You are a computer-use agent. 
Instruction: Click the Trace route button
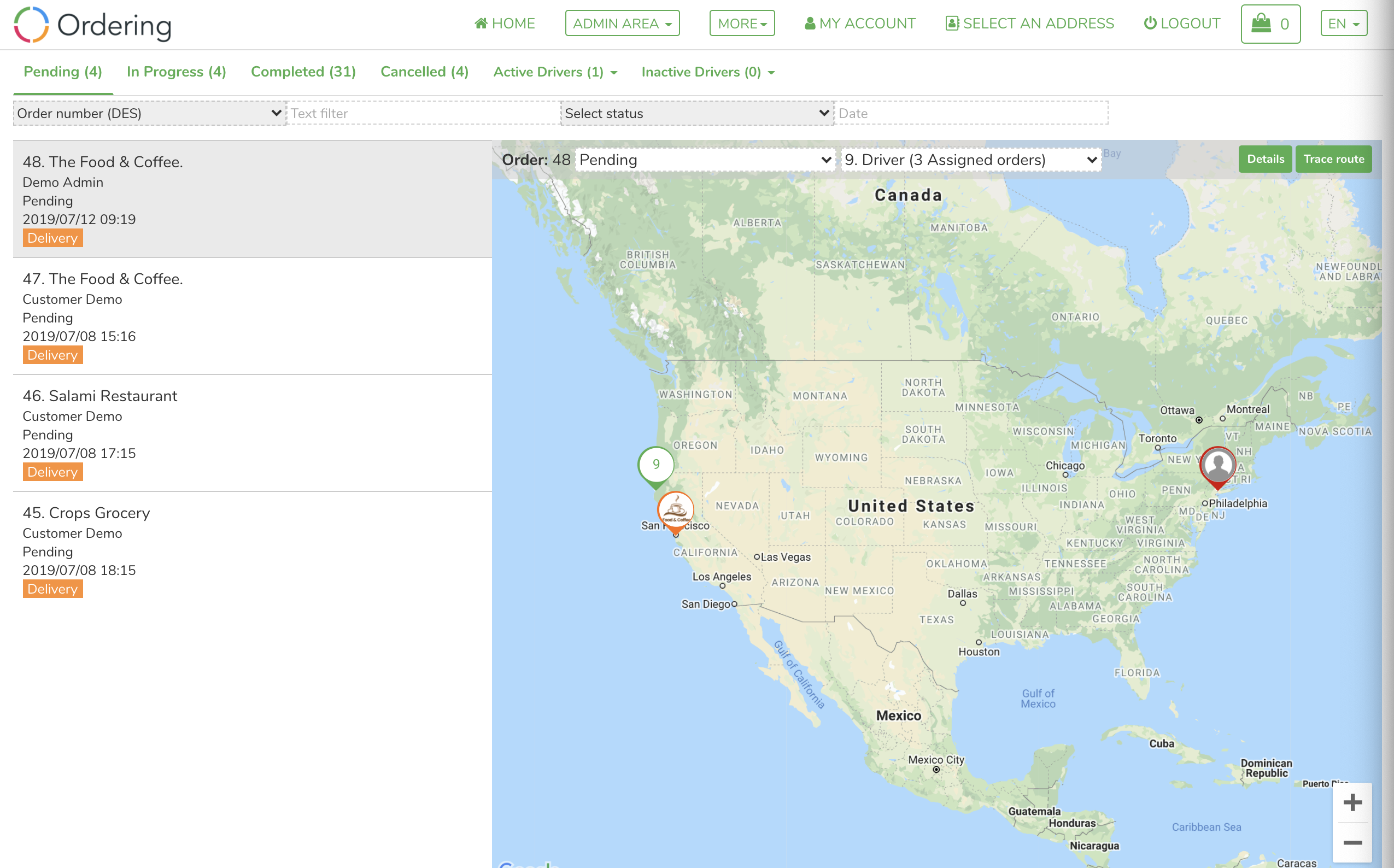point(1334,159)
